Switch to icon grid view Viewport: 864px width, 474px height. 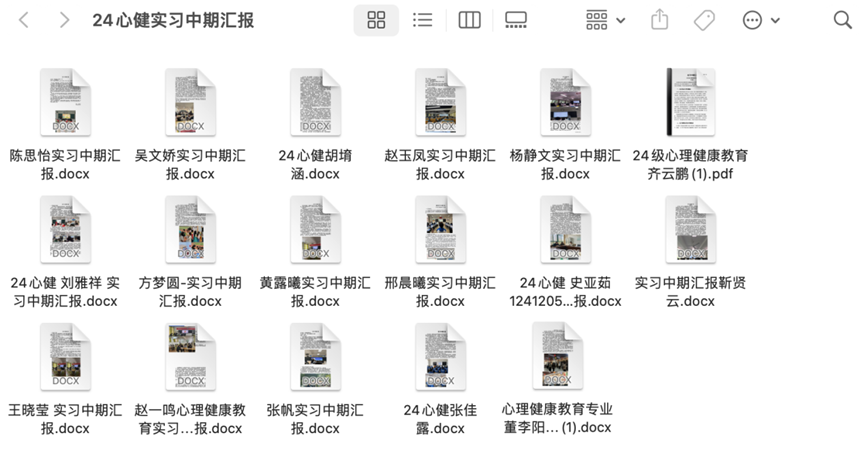[x=376, y=20]
